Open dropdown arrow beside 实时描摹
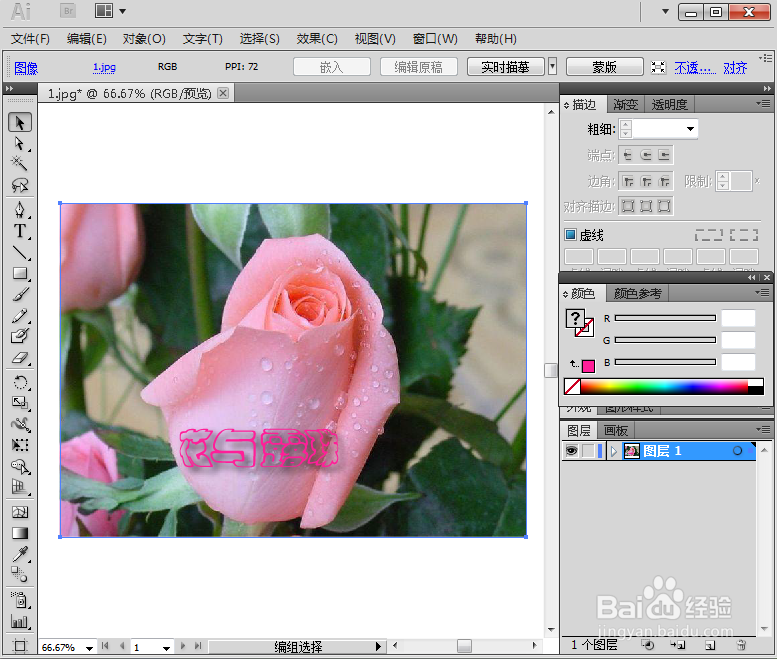Viewport: 777px width, 659px height. click(553, 66)
